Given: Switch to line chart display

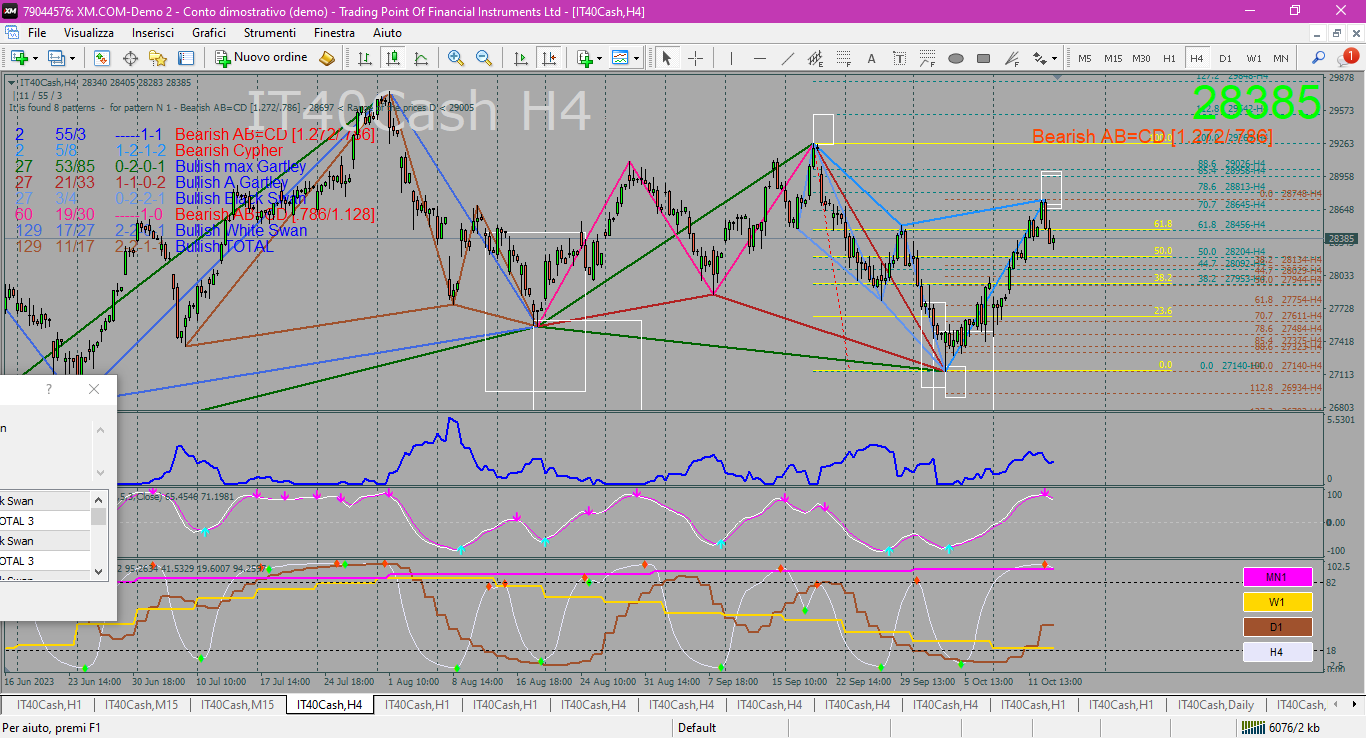Looking at the screenshot, I should 421,58.
